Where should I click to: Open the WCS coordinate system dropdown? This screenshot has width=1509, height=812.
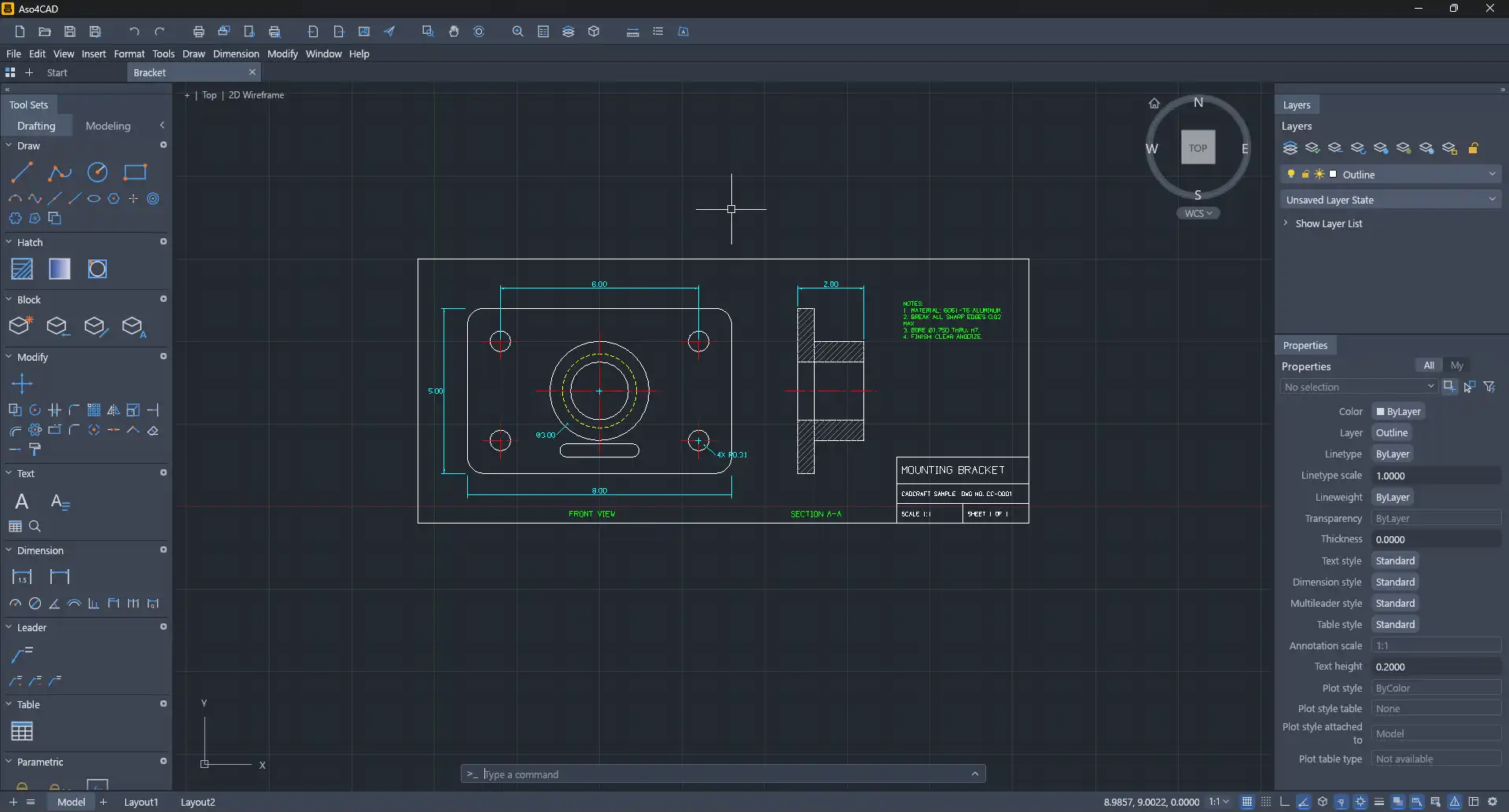pyautogui.click(x=1198, y=213)
